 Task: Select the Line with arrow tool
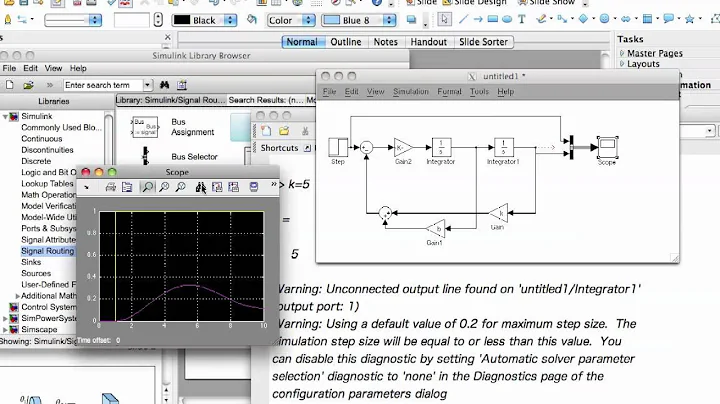pyautogui.click(x=478, y=19)
